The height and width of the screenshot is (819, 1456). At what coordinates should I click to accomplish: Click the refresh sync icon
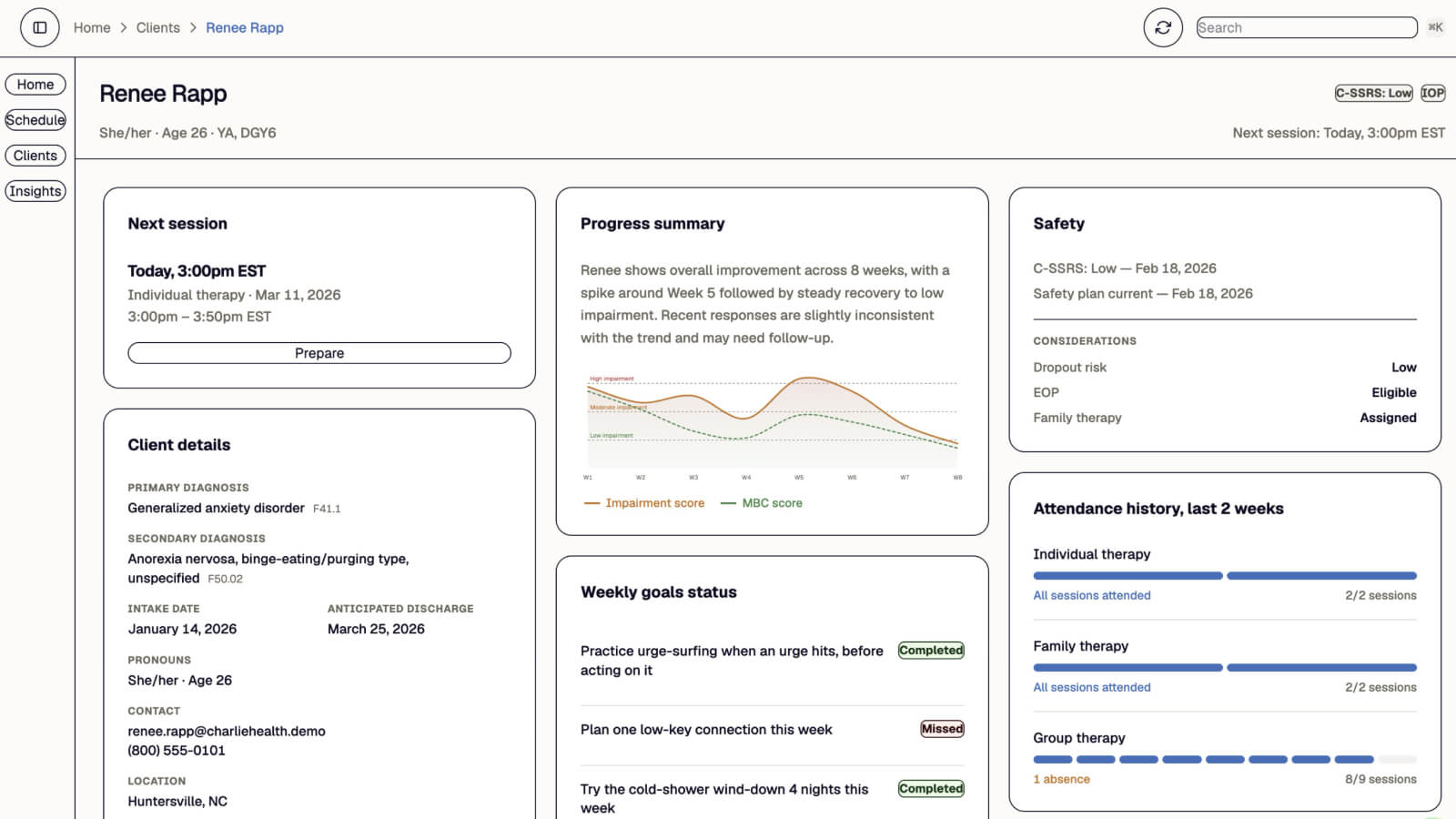1163,27
